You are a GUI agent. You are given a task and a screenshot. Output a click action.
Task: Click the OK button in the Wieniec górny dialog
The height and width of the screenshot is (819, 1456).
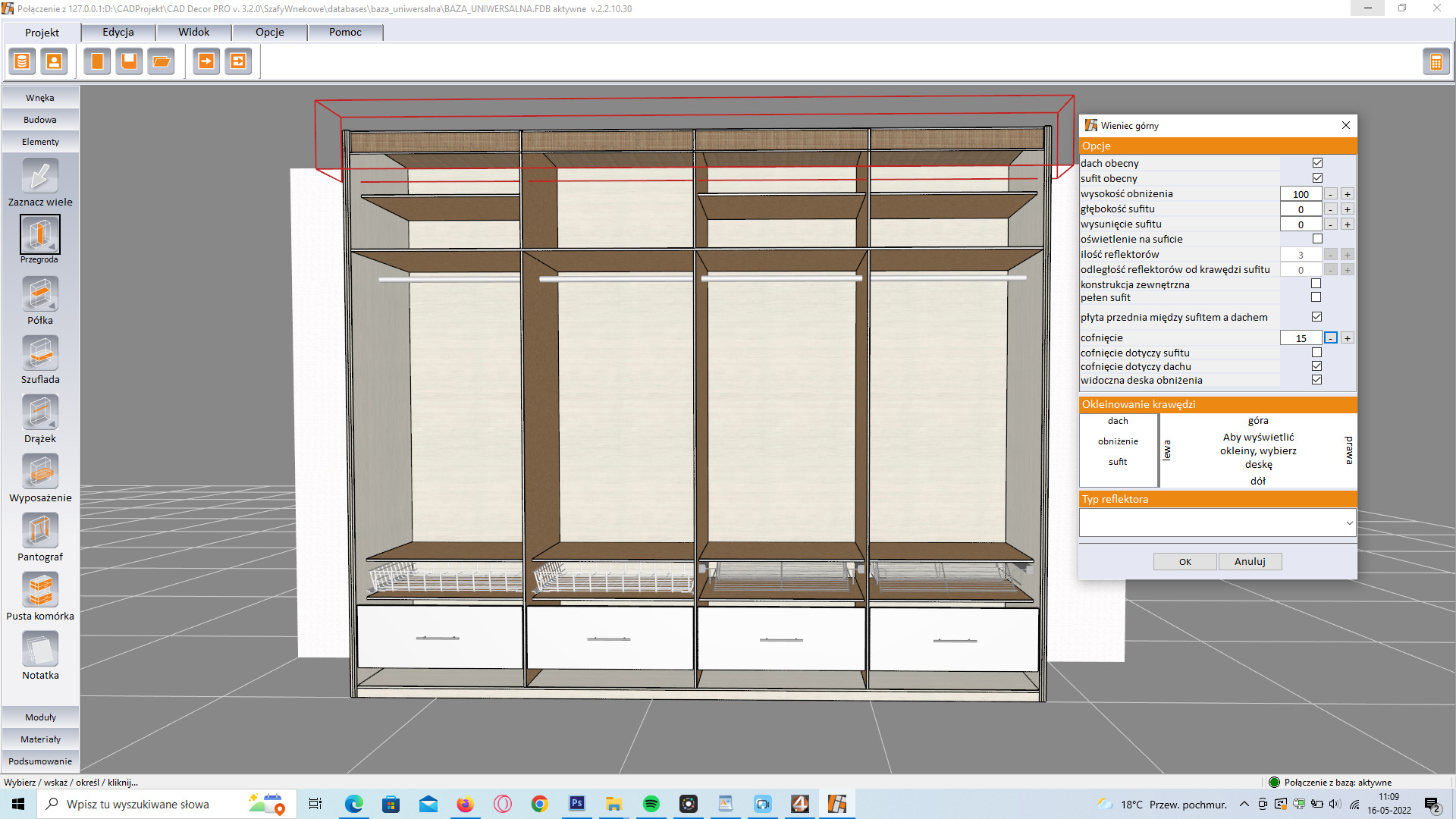point(1185,562)
